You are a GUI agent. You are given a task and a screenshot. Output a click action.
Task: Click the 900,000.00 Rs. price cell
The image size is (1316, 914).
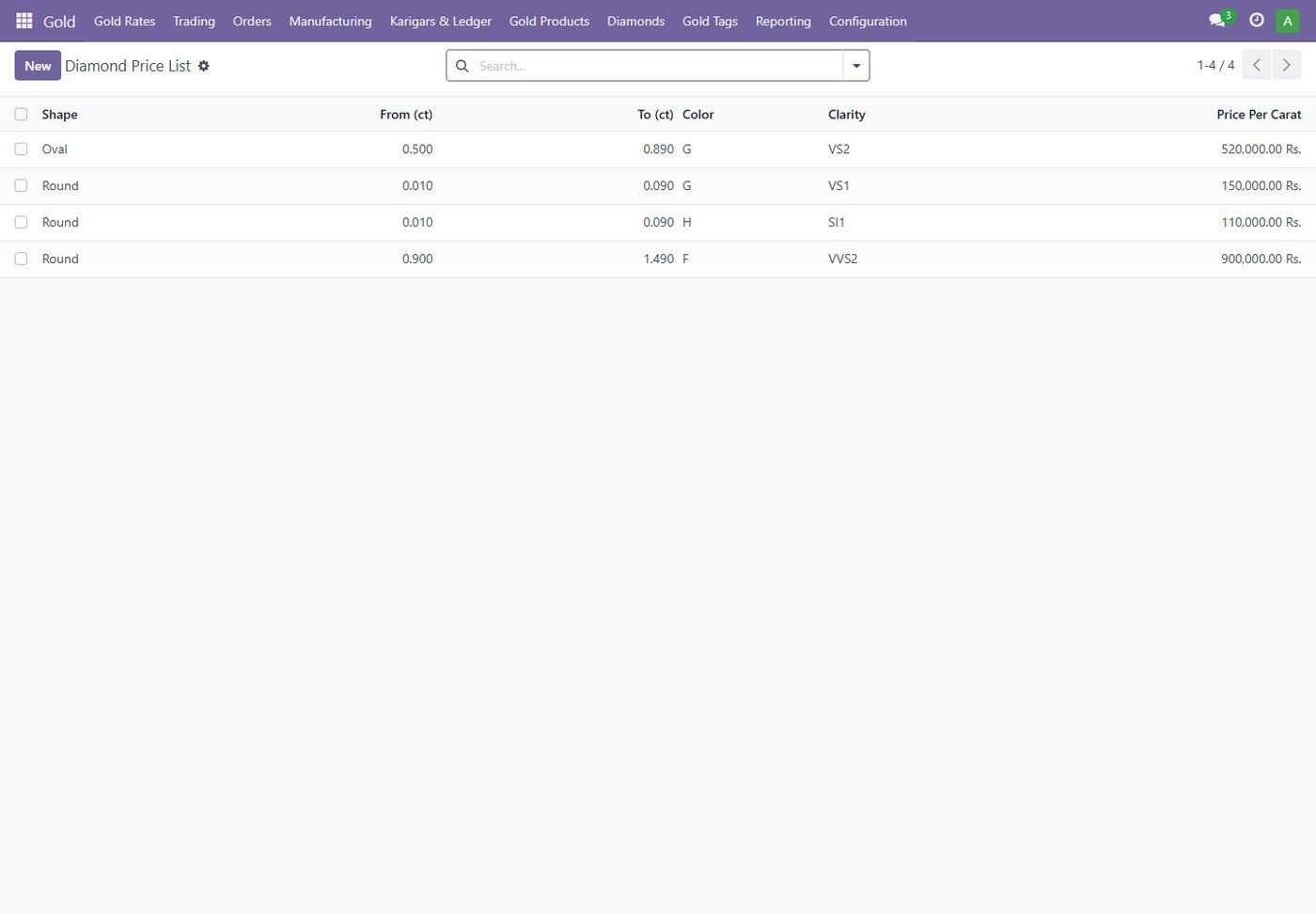[x=1261, y=259]
